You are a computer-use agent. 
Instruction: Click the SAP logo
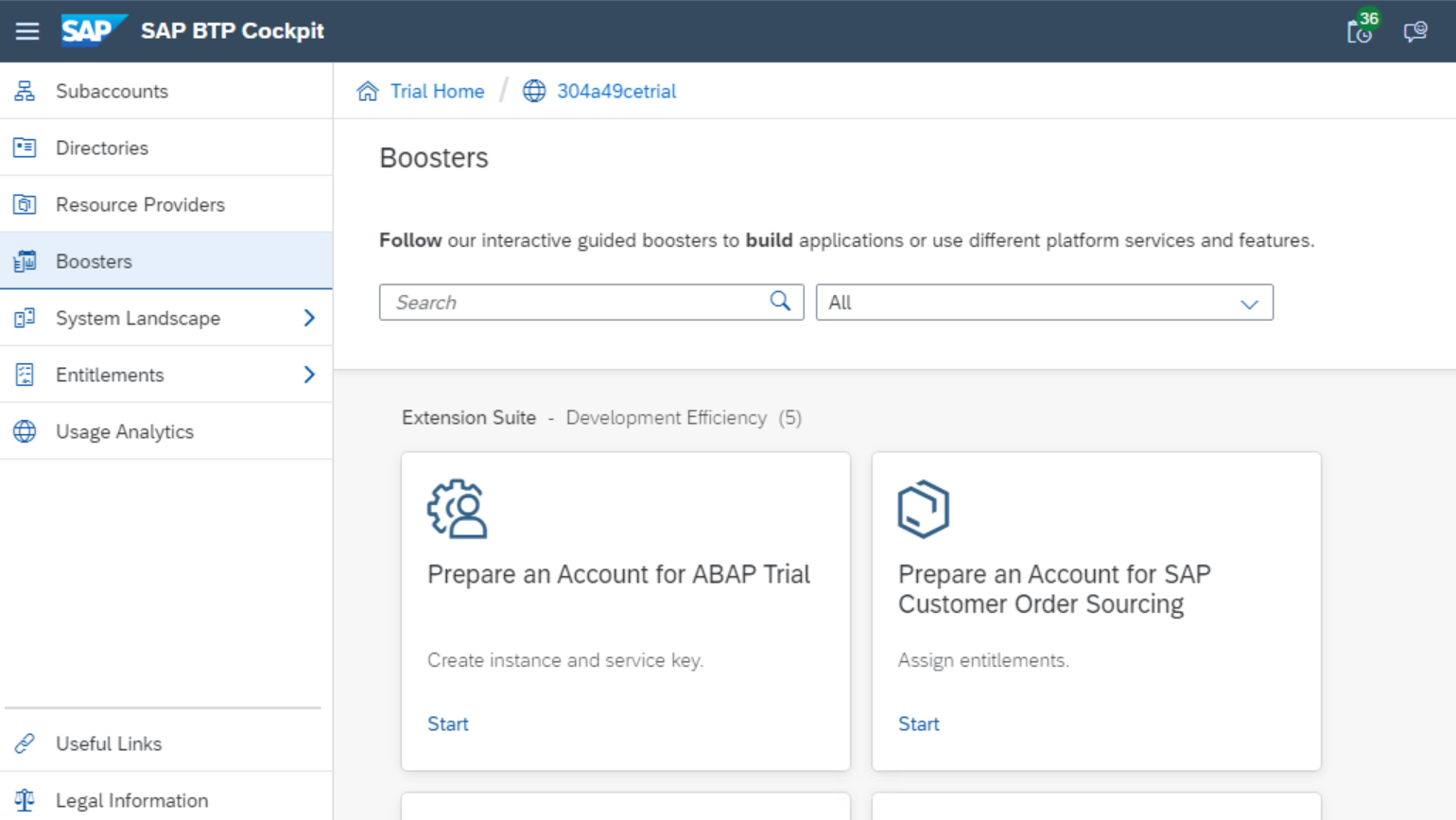[93, 30]
